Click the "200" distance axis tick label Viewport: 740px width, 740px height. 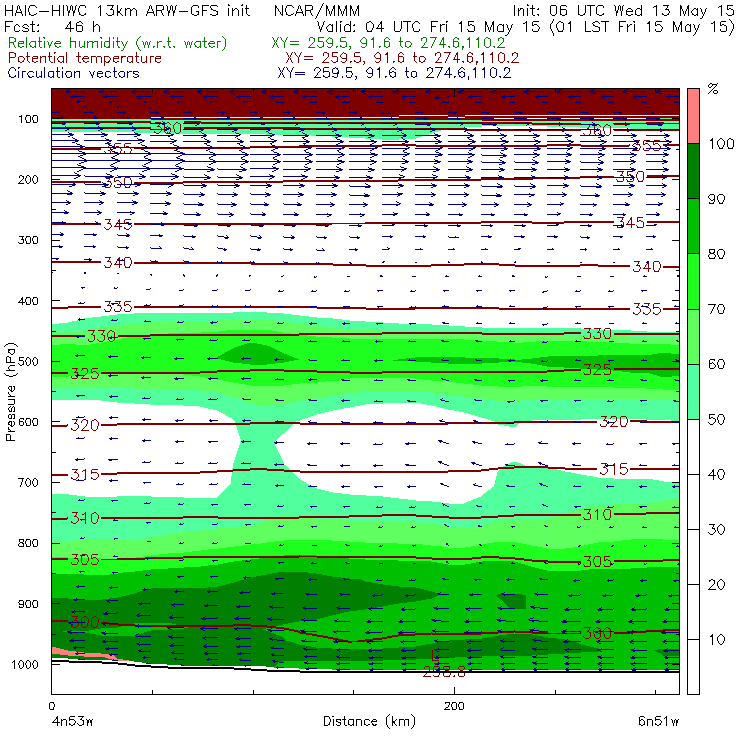click(x=454, y=706)
